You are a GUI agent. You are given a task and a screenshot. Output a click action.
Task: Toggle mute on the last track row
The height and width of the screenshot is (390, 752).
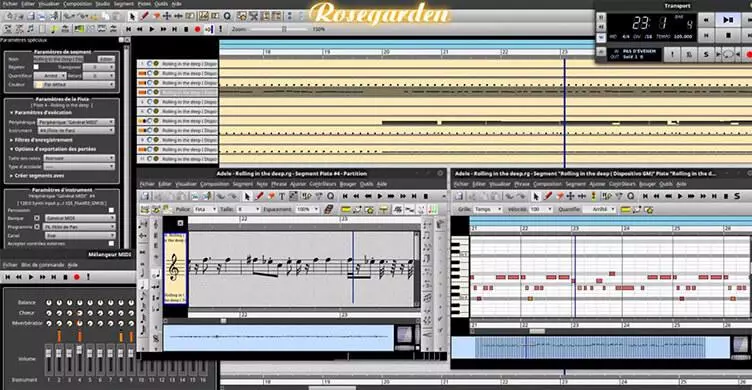click(149, 159)
